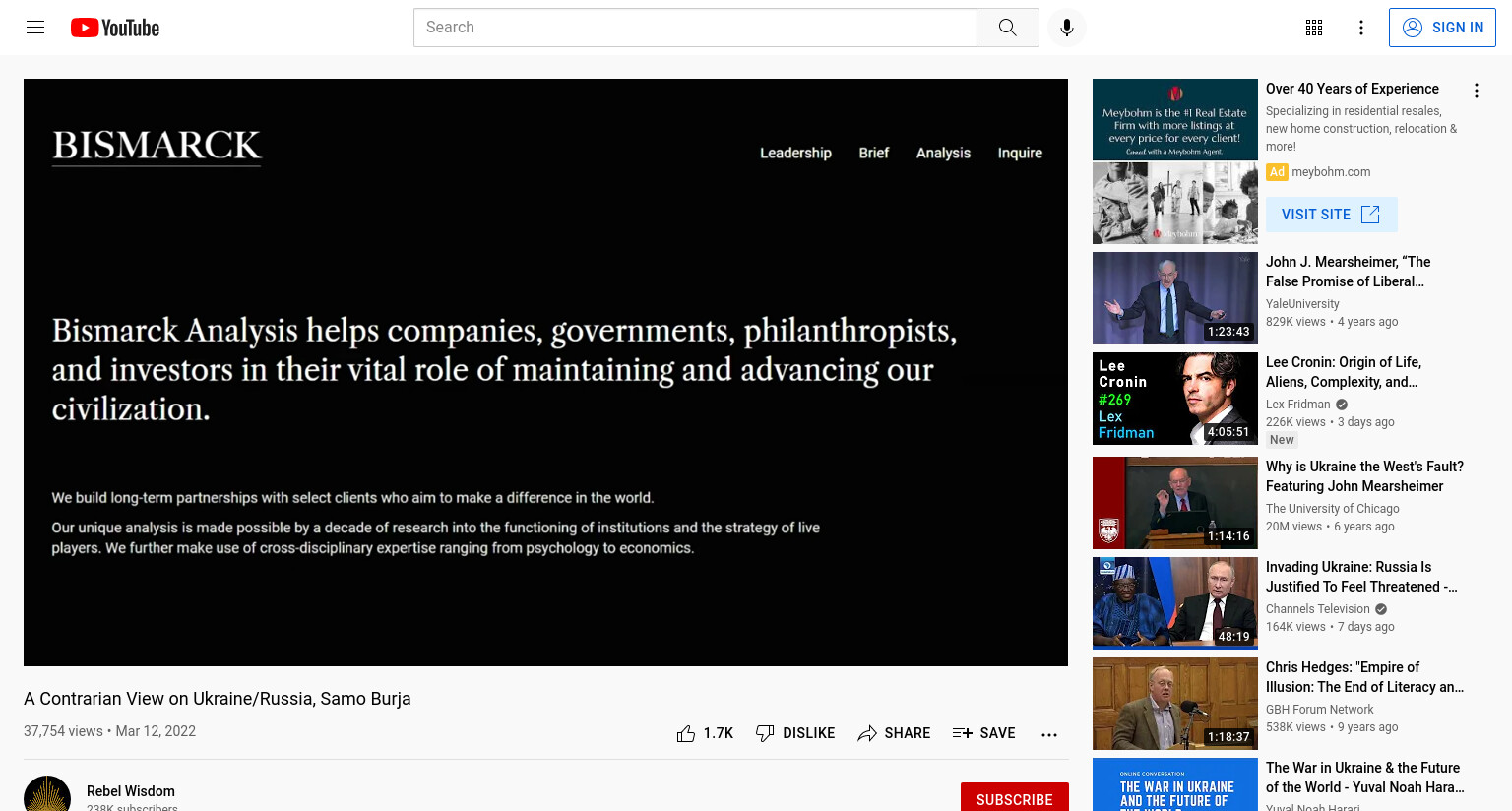The height and width of the screenshot is (811, 1512).
Task: Open The University of Chicago channel text
Action: click(1332, 509)
